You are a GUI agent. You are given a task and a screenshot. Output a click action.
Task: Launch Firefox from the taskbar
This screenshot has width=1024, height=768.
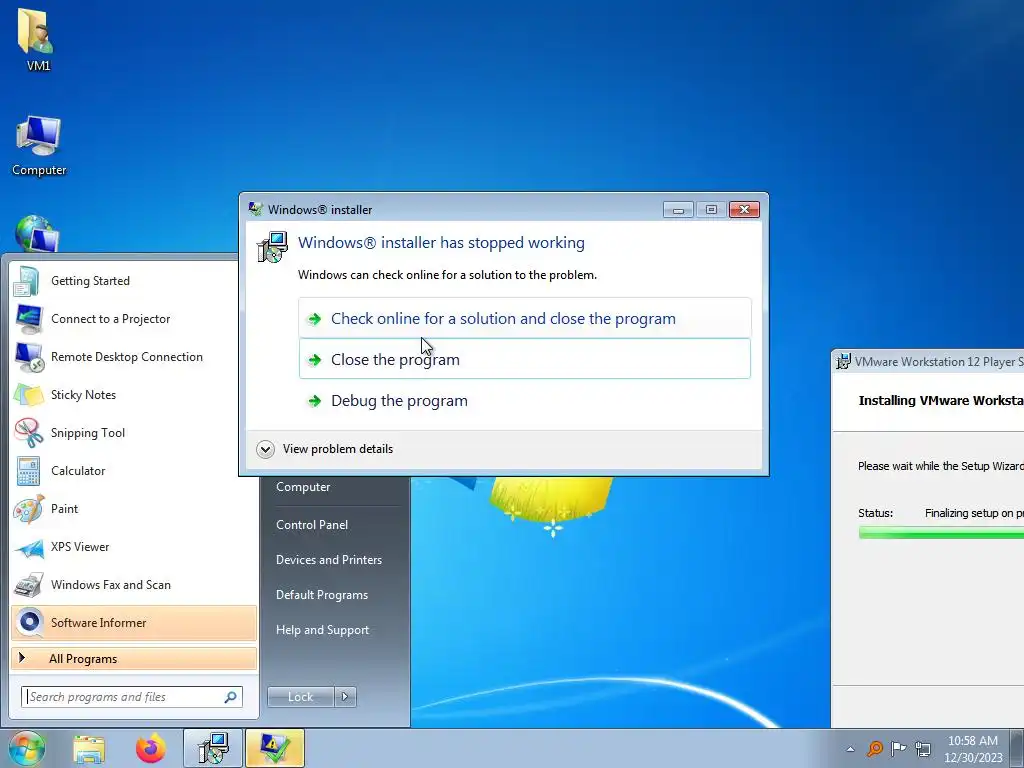coord(150,748)
